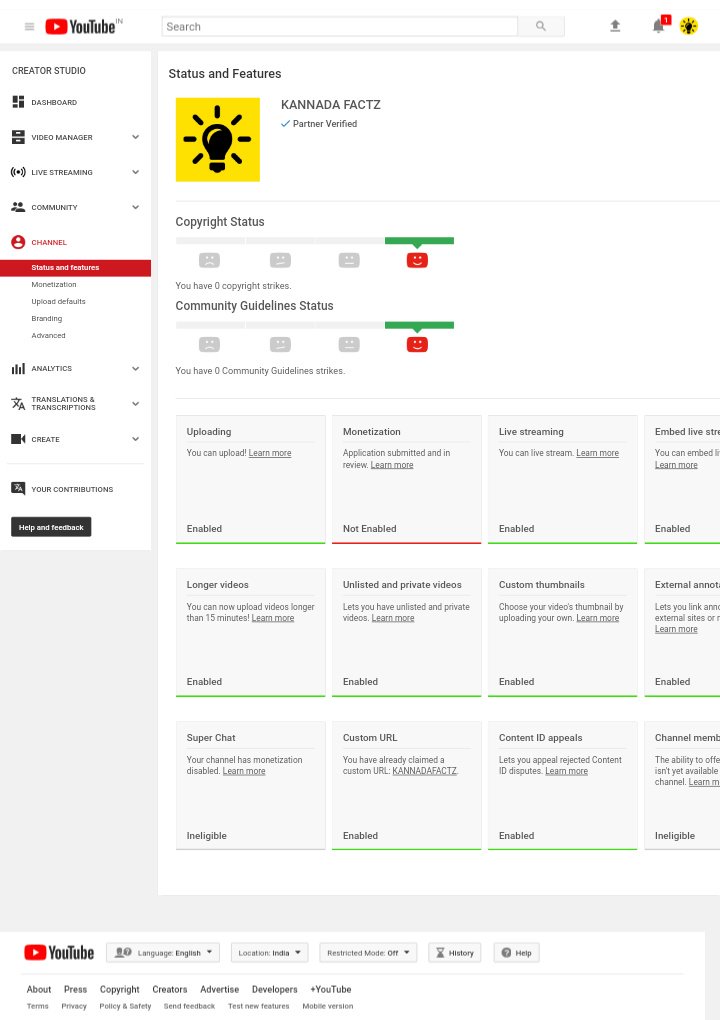Open the Restricted Mode: Off dropdown

(x=368, y=953)
